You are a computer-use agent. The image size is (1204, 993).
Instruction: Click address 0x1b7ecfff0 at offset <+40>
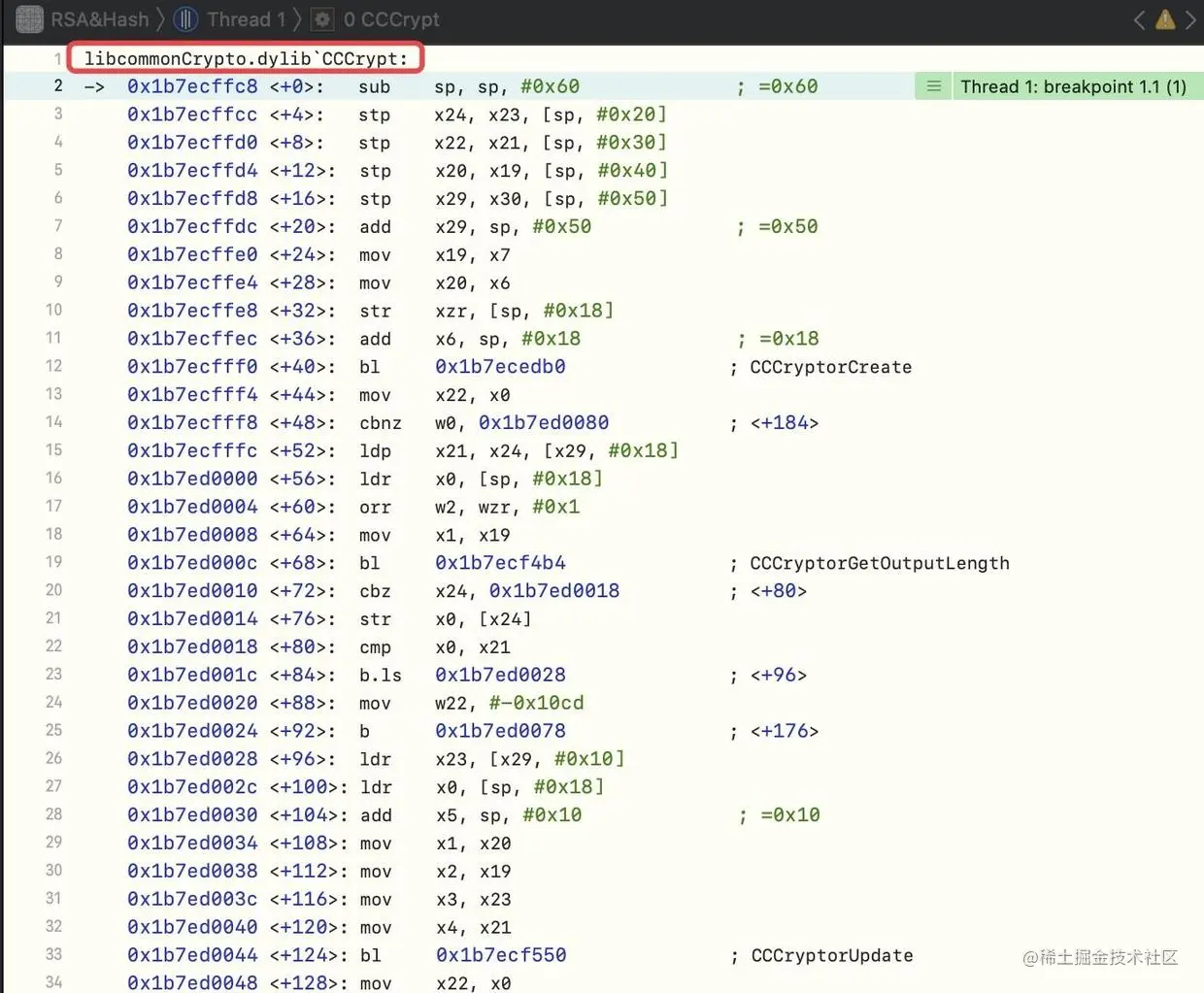tap(192, 367)
